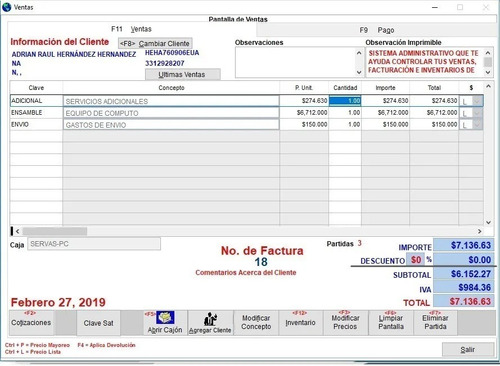Click the Total column header

434,88
